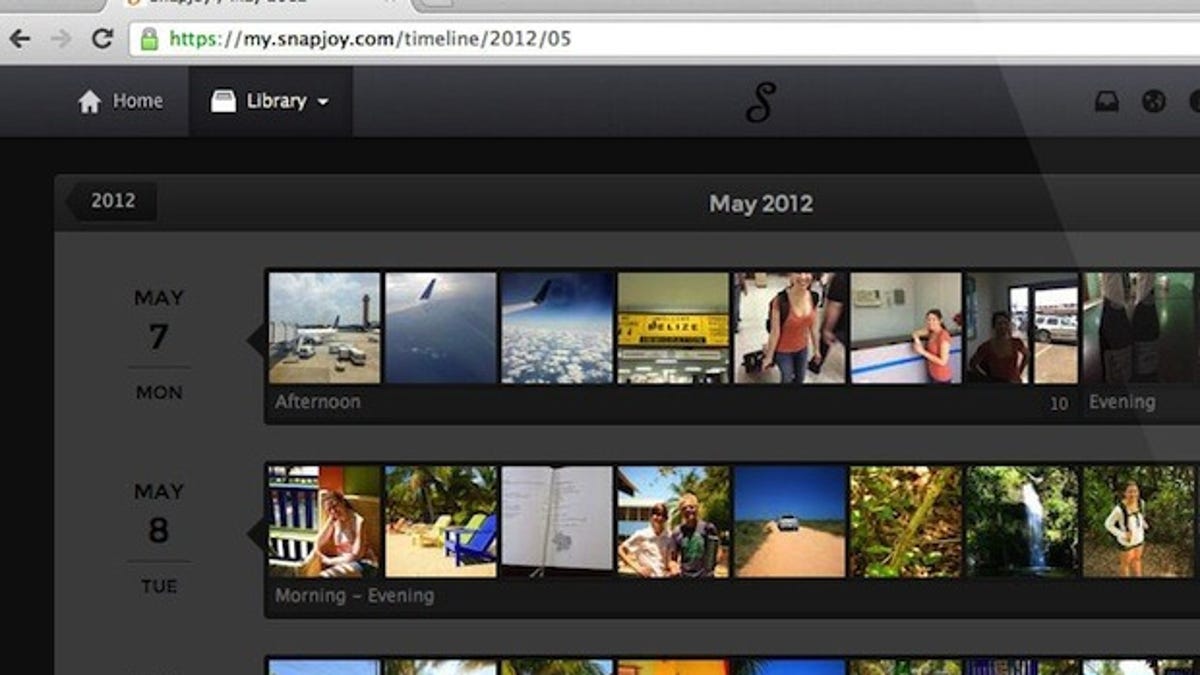Click the browser back arrow

point(20,39)
